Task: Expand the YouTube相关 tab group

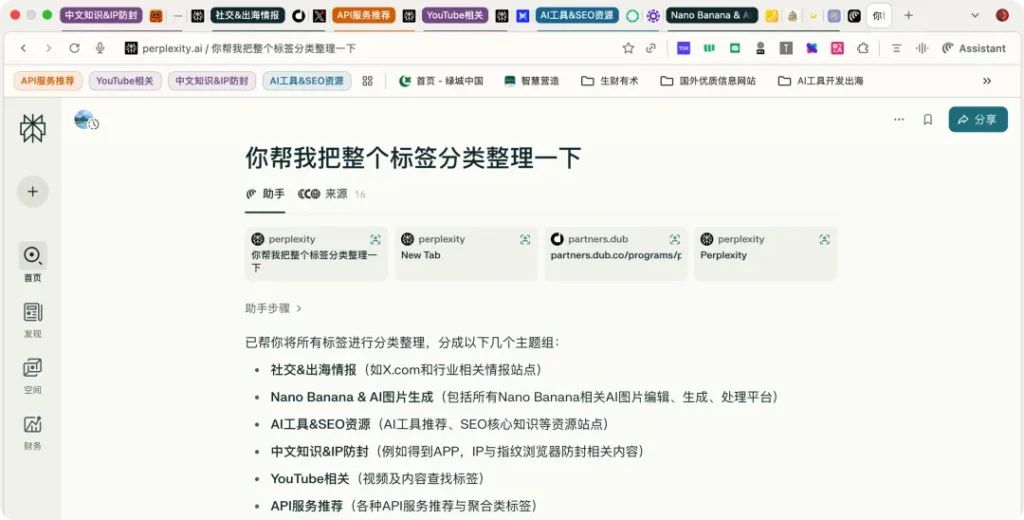Action: 455,16
